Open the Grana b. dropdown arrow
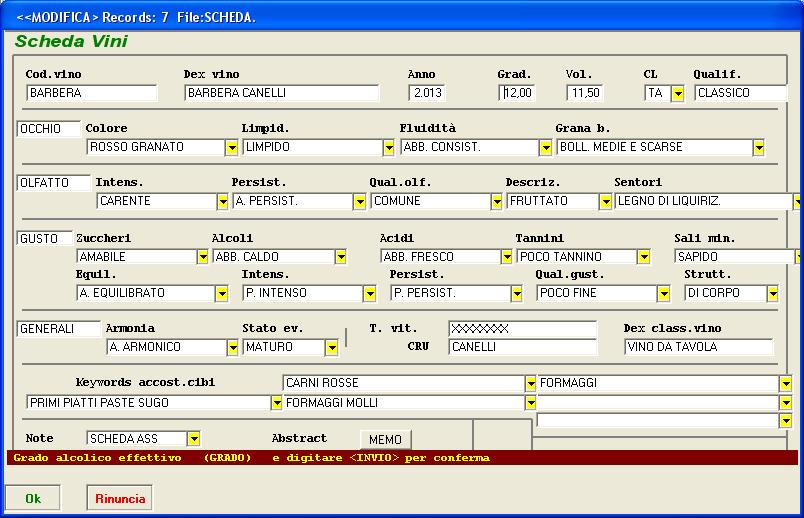This screenshot has width=804, height=518. (758, 148)
